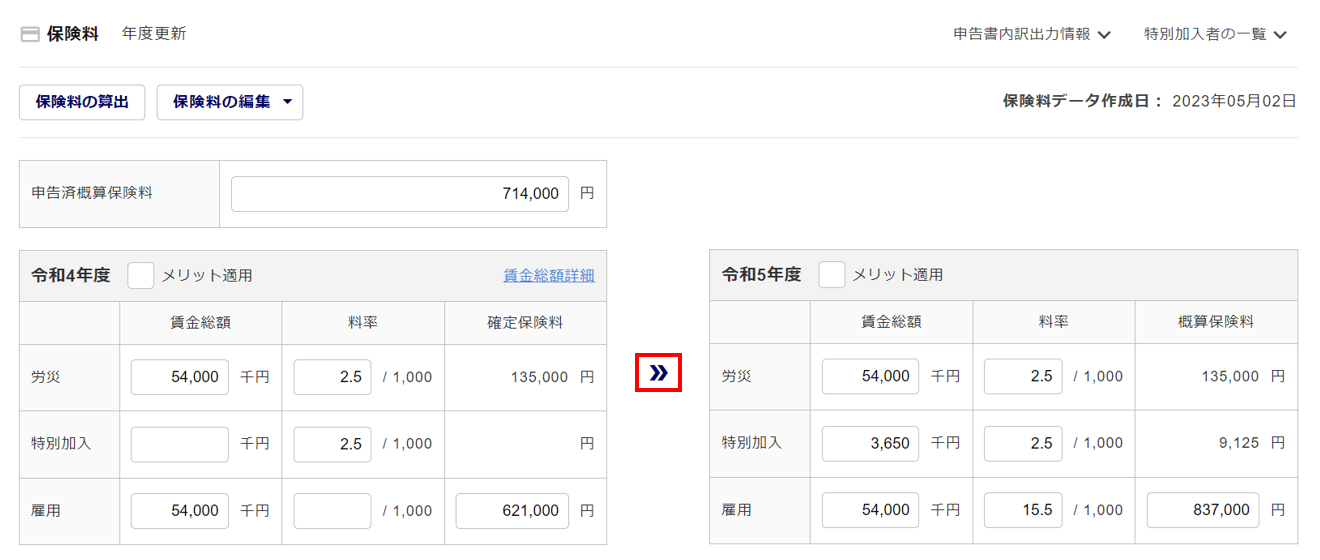Screen dimensions: 1320x560
Task: Click the 保険料 card icon in header
Action: (x=30, y=34)
